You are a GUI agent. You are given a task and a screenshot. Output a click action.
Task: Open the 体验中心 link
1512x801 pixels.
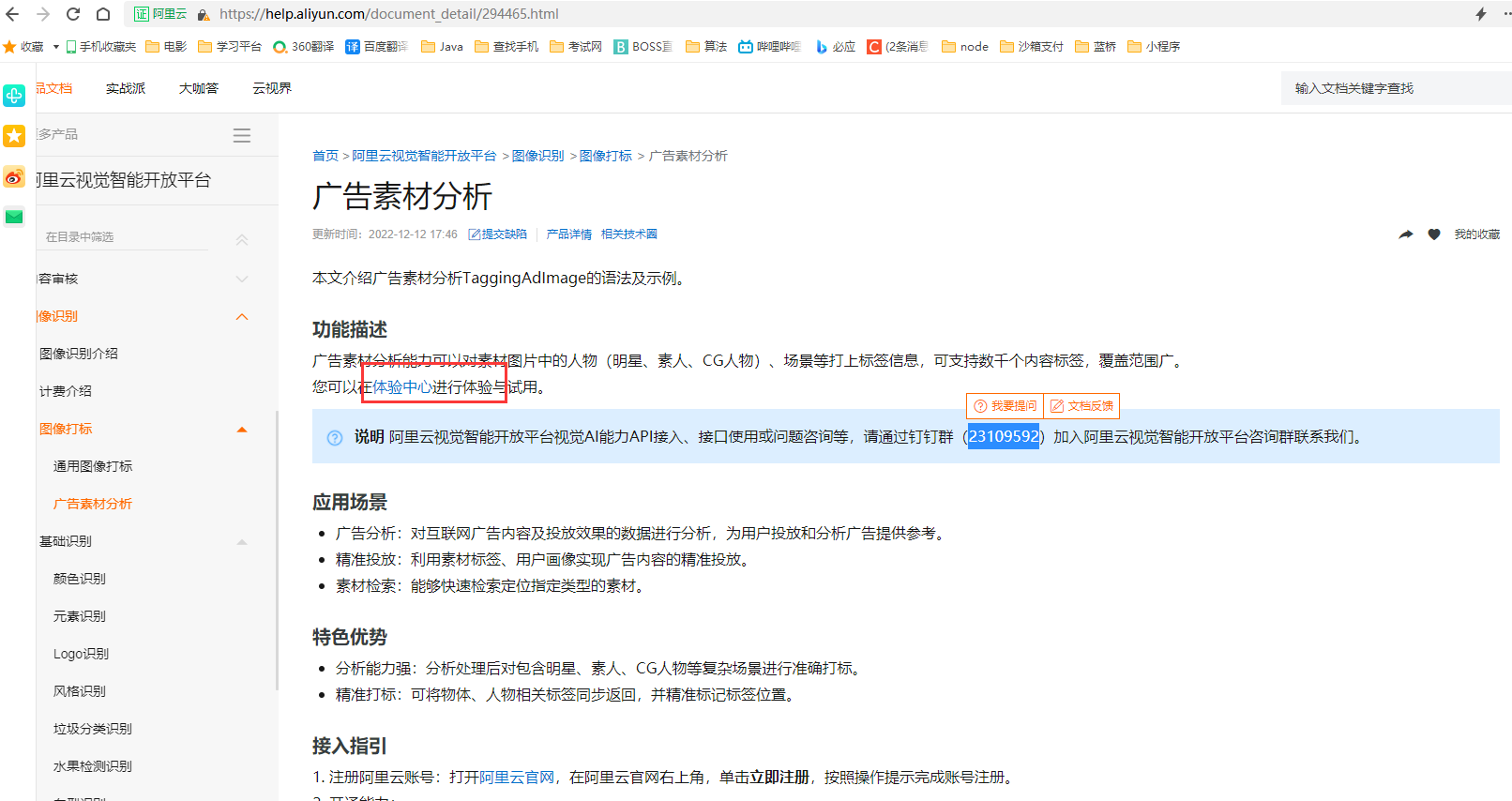click(x=402, y=387)
